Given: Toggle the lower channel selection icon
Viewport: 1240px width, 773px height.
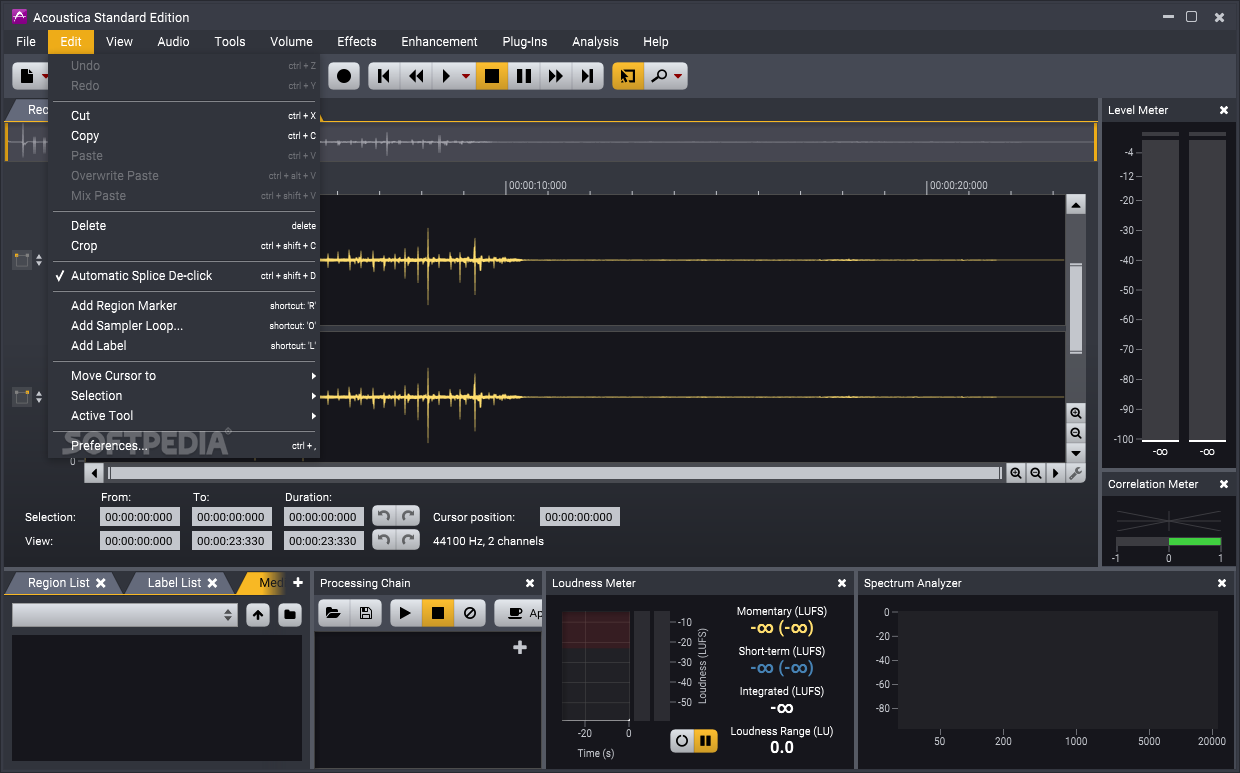Looking at the screenshot, I should (x=22, y=397).
